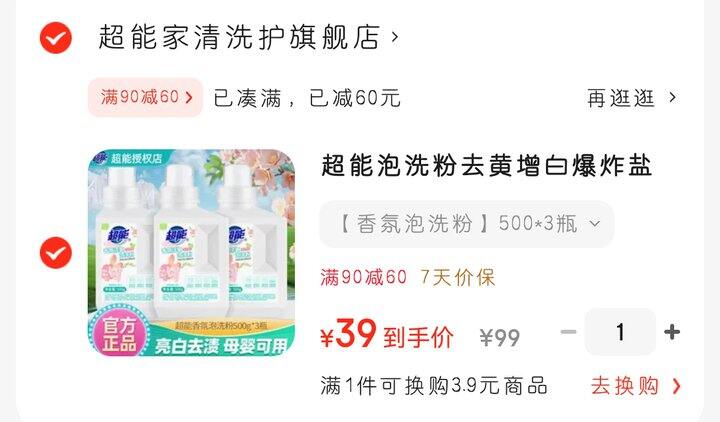This screenshot has width=720, height=422.
Task: Open the product title 超能泡洗粉去黄增白爆炸盐
Action: (486, 165)
